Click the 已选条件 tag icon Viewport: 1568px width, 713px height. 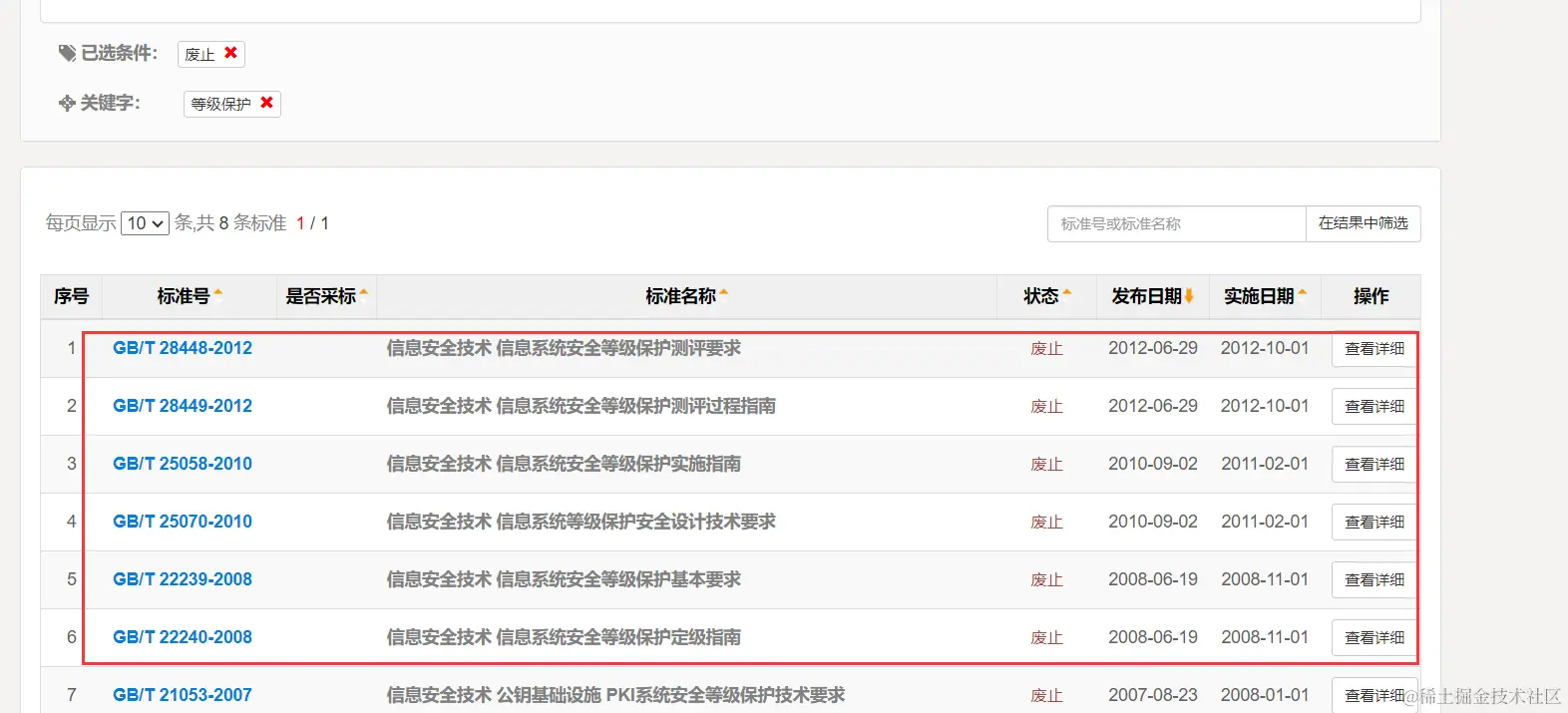(x=67, y=53)
